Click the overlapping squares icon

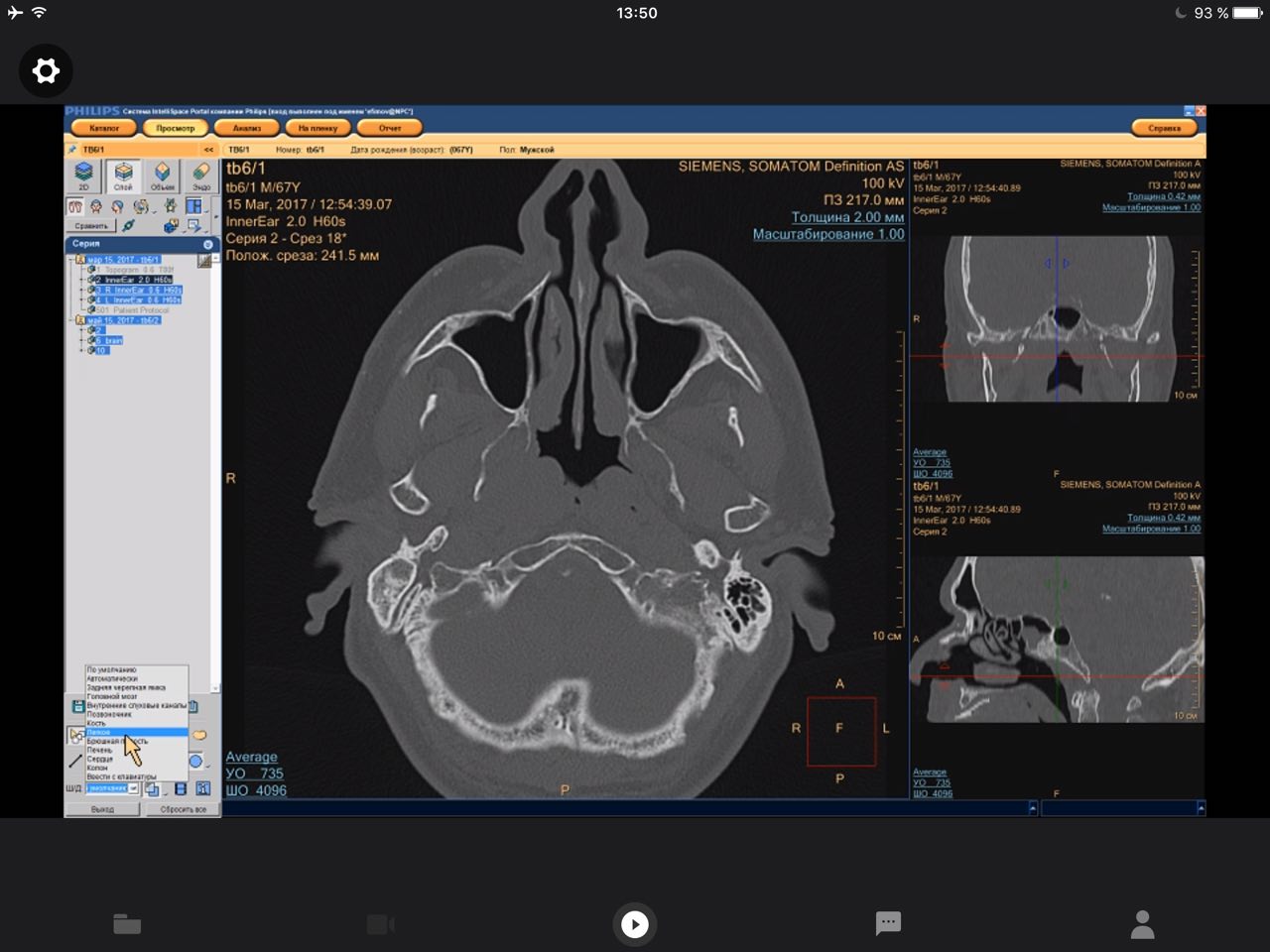152,789
